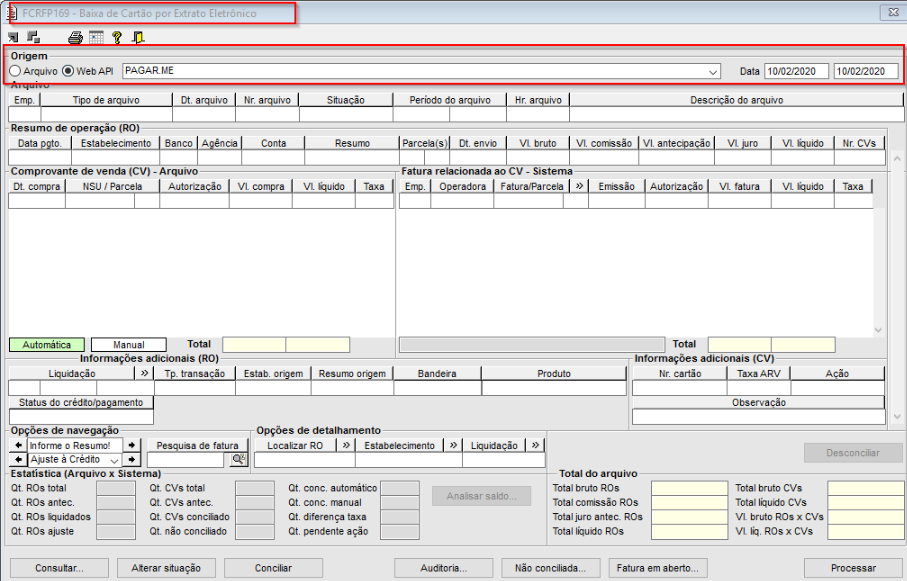The image size is (907, 581).
Task: Click Não conciliada... button
Action: click(551, 568)
